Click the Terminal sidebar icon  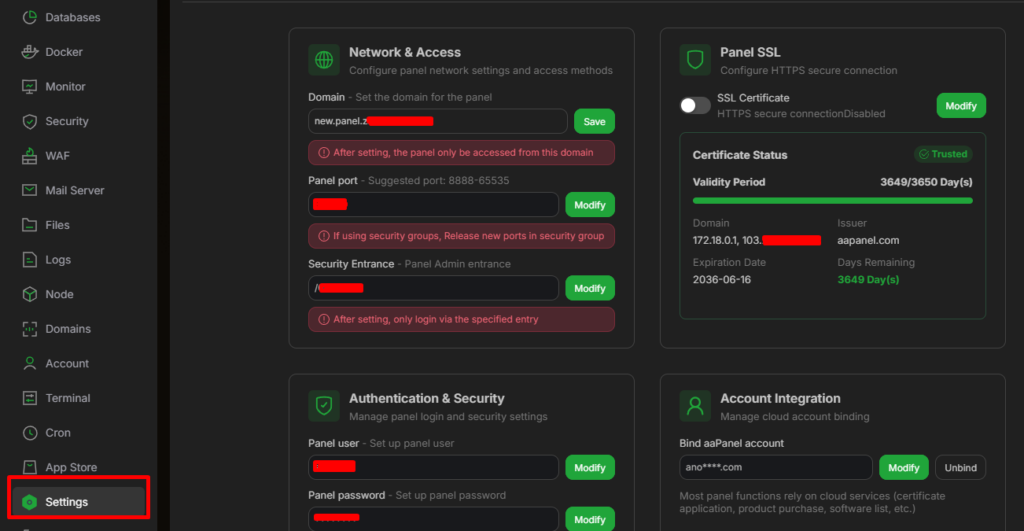click(x=29, y=398)
